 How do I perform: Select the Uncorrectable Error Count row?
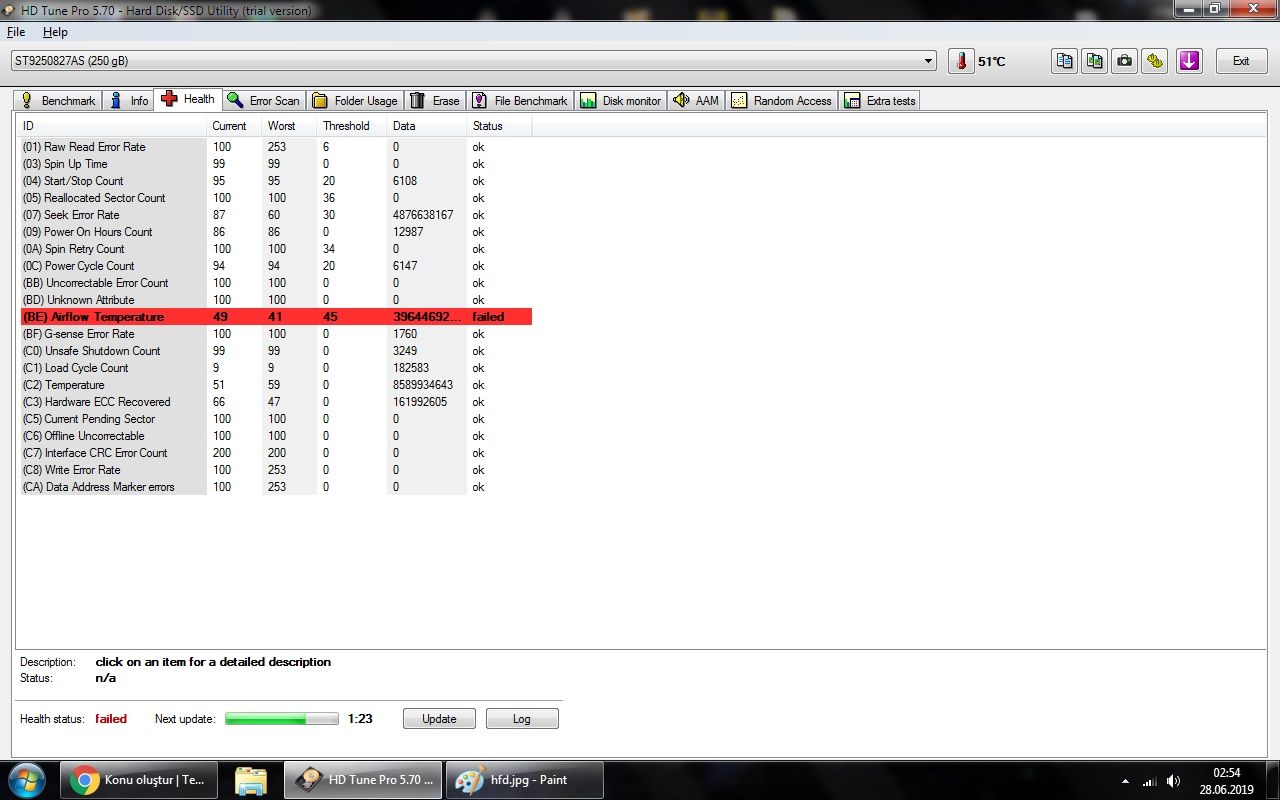click(276, 283)
